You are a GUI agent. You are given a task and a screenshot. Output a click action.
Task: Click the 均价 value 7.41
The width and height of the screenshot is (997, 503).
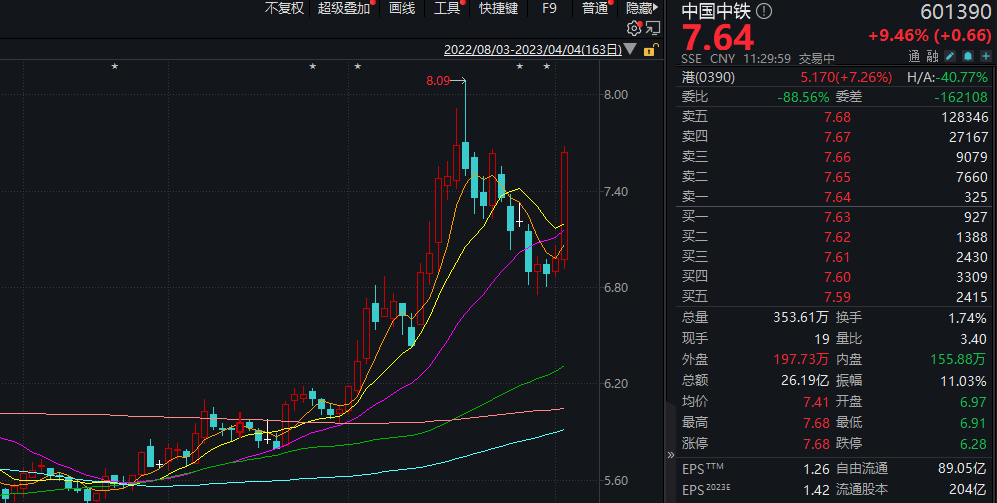click(x=816, y=402)
